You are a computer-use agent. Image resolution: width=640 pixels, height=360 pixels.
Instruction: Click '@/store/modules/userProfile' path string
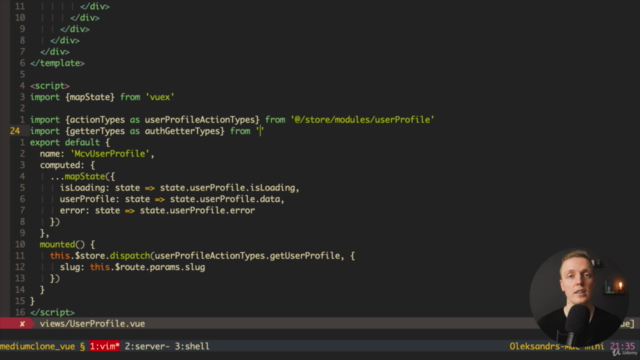pyautogui.click(x=362, y=120)
